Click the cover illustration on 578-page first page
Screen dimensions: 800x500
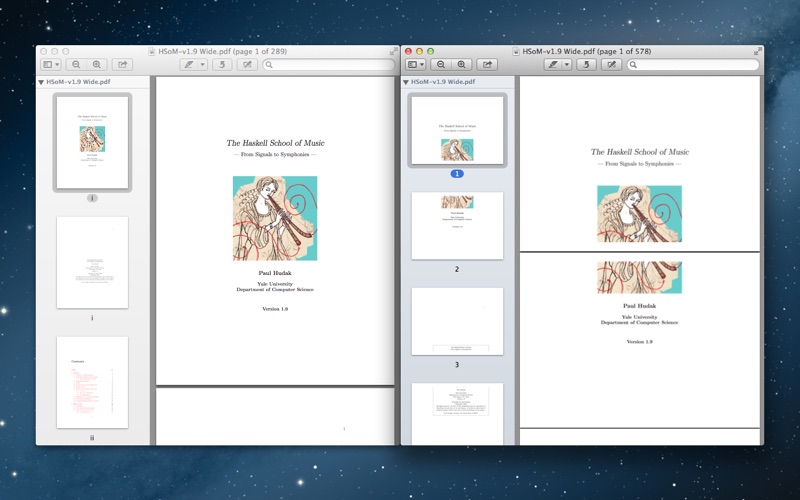639,214
